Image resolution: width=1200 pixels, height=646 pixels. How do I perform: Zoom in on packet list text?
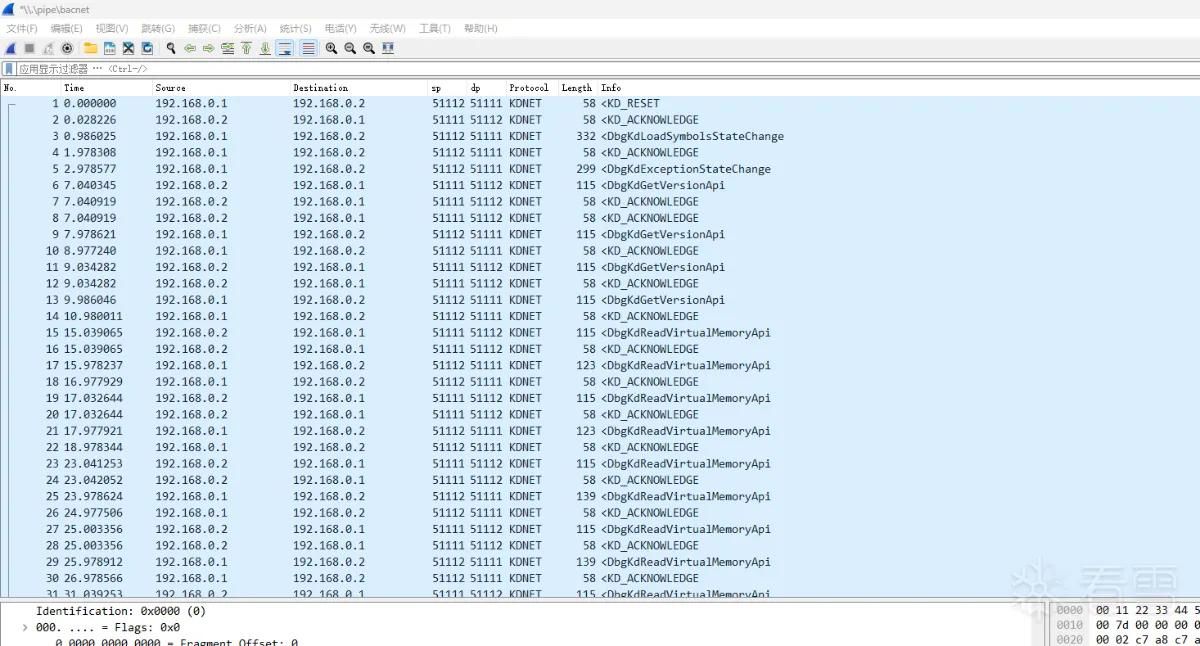pos(331,48)
